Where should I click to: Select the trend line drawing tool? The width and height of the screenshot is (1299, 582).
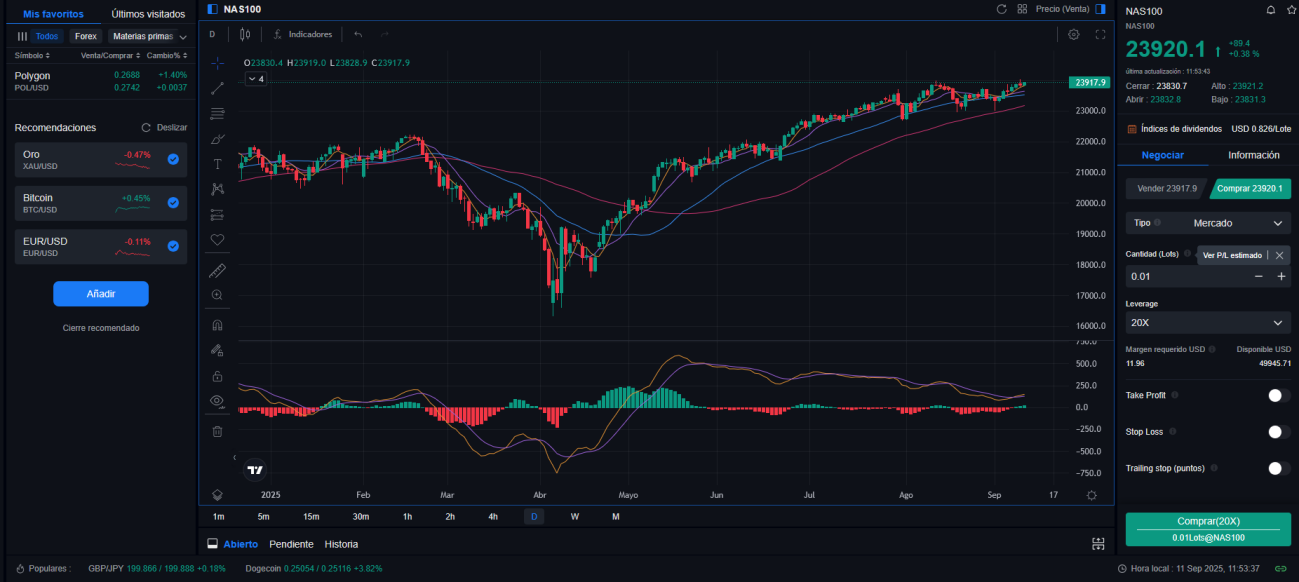coord(217,88)
